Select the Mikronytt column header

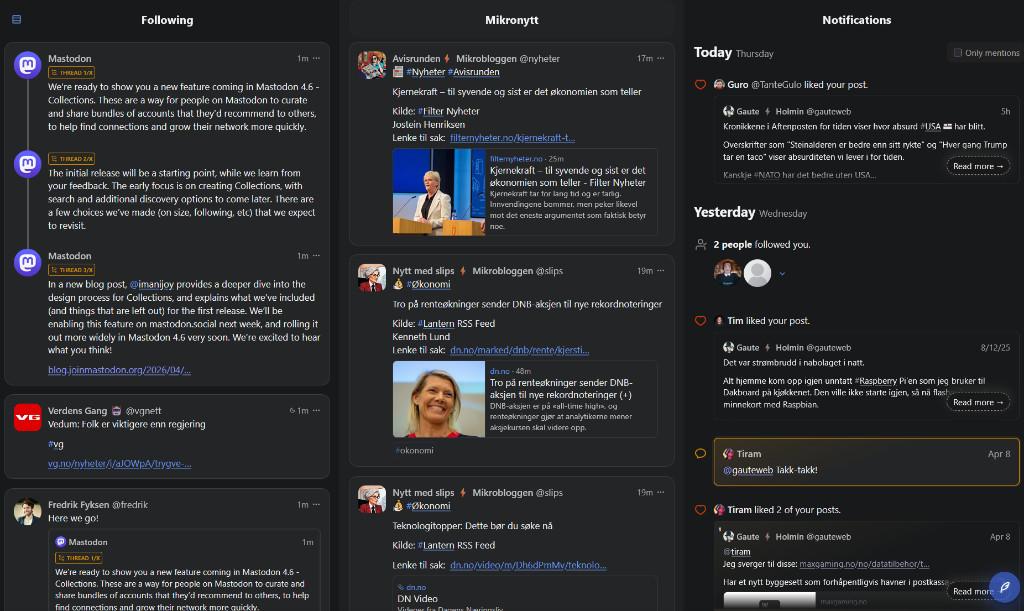pos(511,20)
